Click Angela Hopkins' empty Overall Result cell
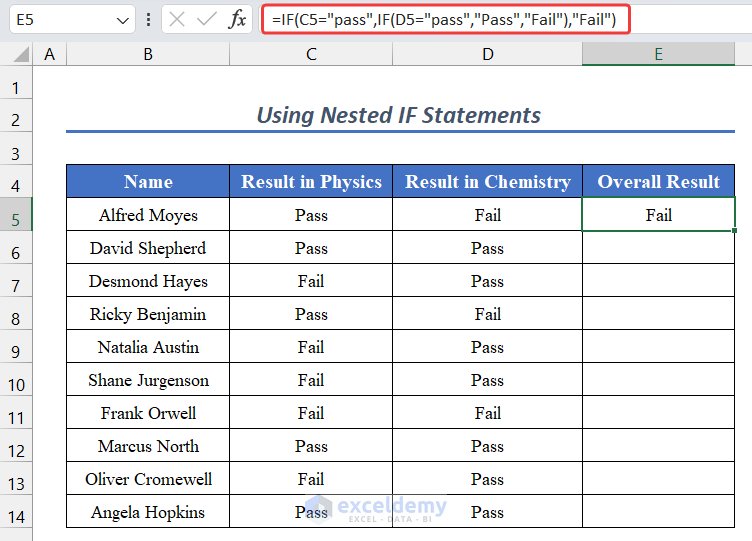This screenshot has height=541, width=752. click(x=658, y=513)
